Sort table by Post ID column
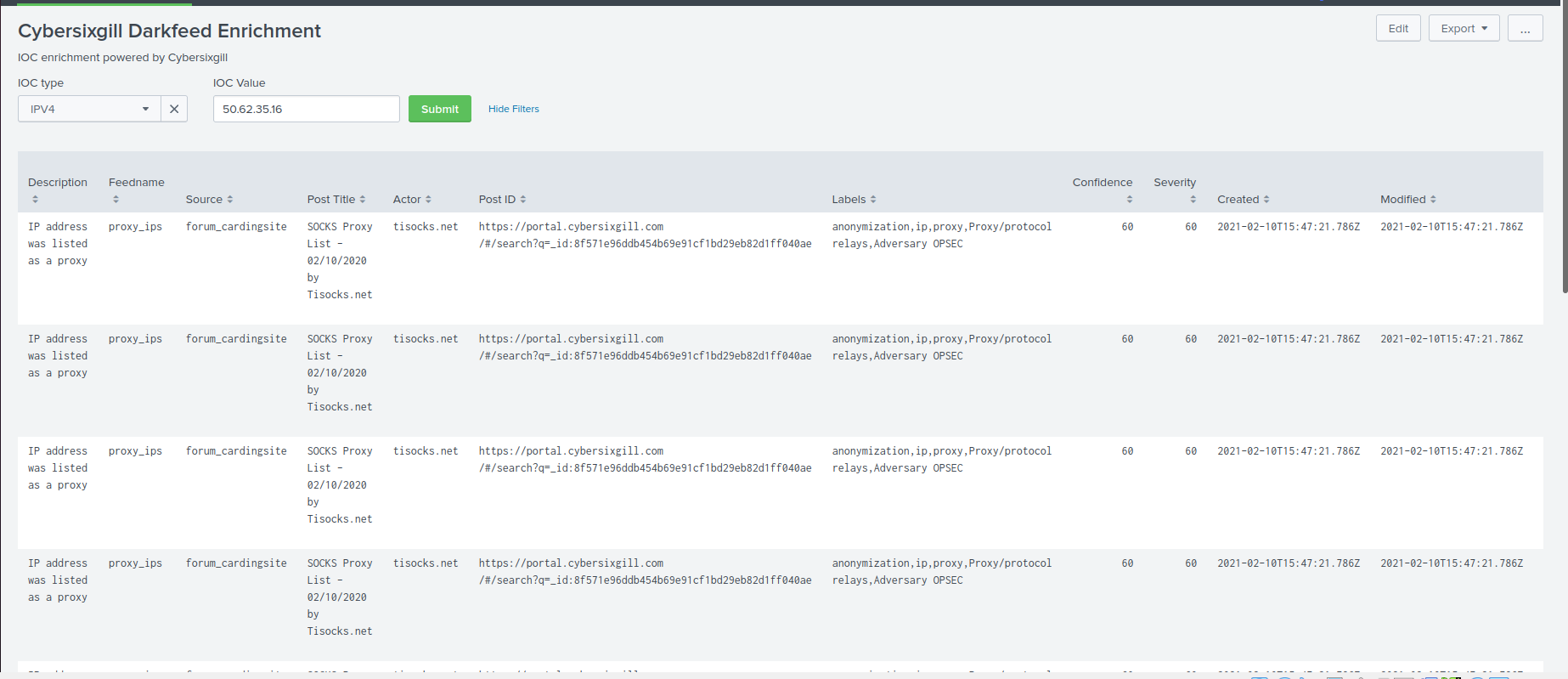Image resolution: width=1568 pixels, height=679 pixels. pos(502,199)
